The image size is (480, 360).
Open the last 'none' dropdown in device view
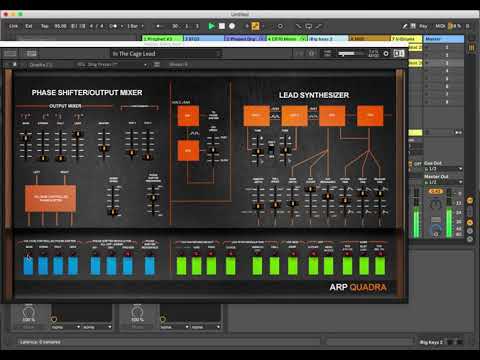[x=207, y=327]
